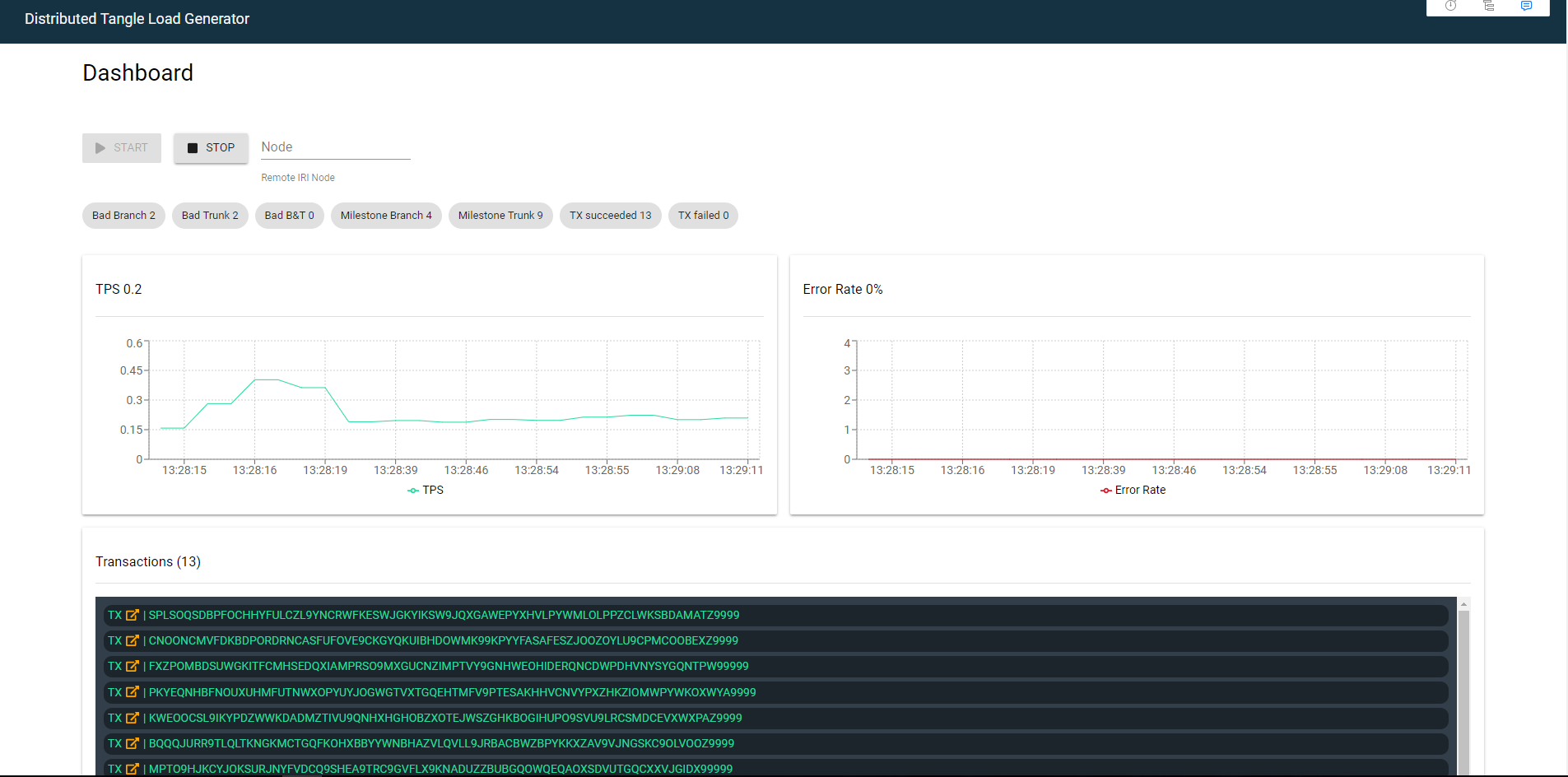This screenshot has height=777, width=1568.
Task: Toggle the TPS legend item in the chart
Action: [426, 490]
